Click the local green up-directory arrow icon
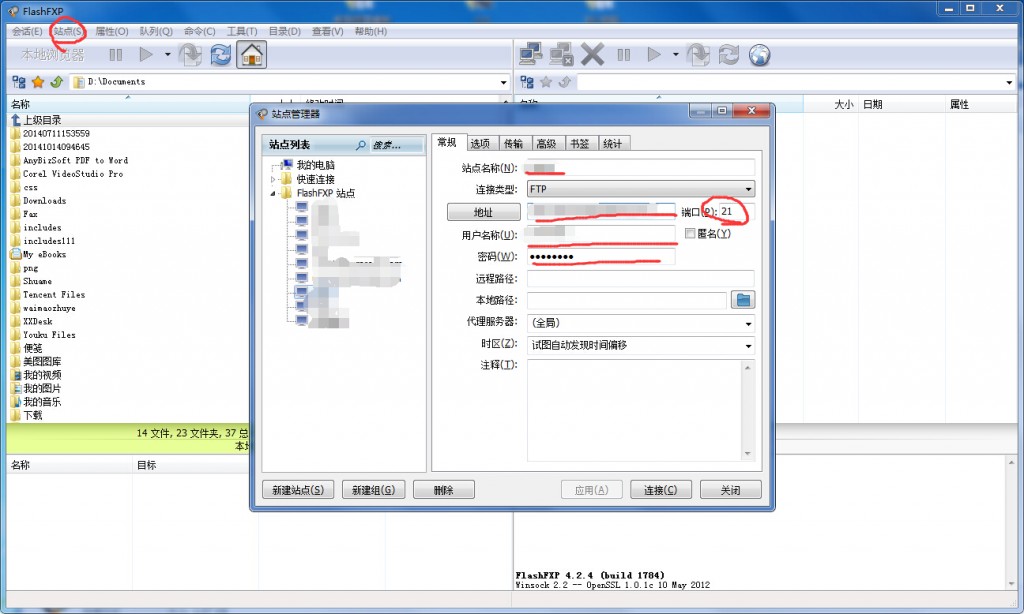 click(x=57, y=82)
